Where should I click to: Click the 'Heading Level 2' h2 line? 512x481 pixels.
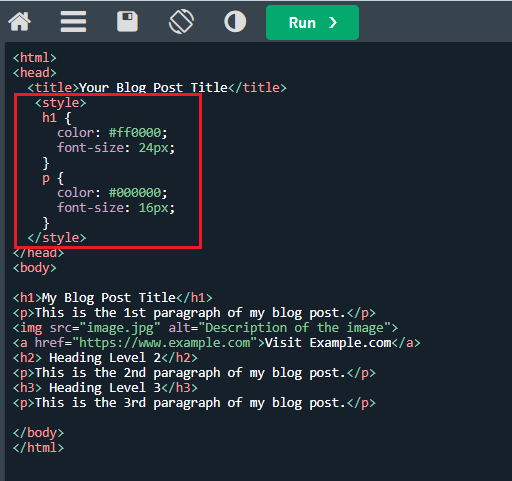click(105, 358)
